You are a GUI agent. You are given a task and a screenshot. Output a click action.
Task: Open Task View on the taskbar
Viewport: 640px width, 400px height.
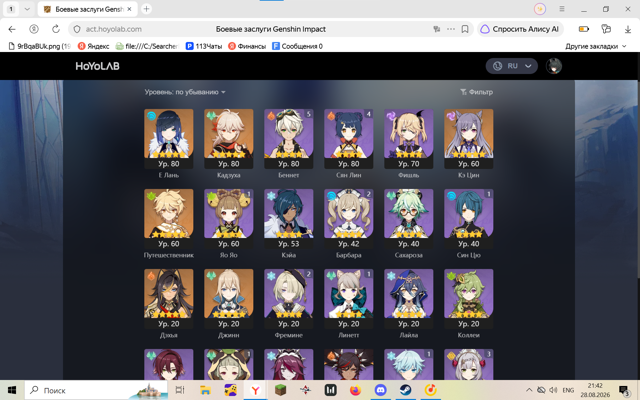tap(180, 391)
